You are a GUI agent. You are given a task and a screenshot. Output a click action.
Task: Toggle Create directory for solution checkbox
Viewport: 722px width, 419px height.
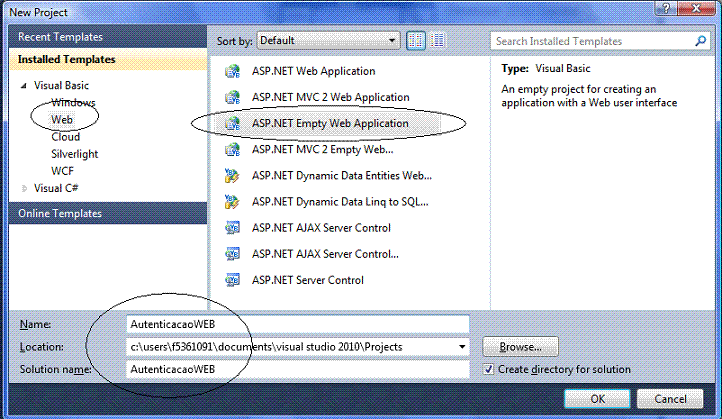point(489,369)
